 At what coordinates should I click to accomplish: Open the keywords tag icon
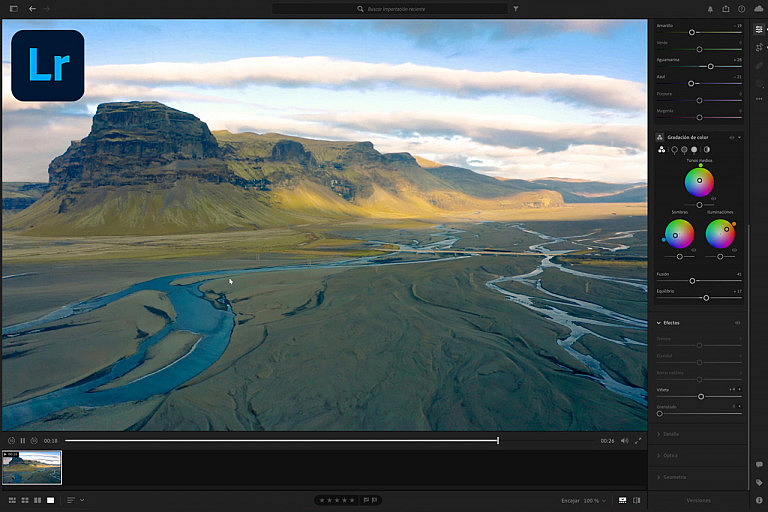click(759, 482)
